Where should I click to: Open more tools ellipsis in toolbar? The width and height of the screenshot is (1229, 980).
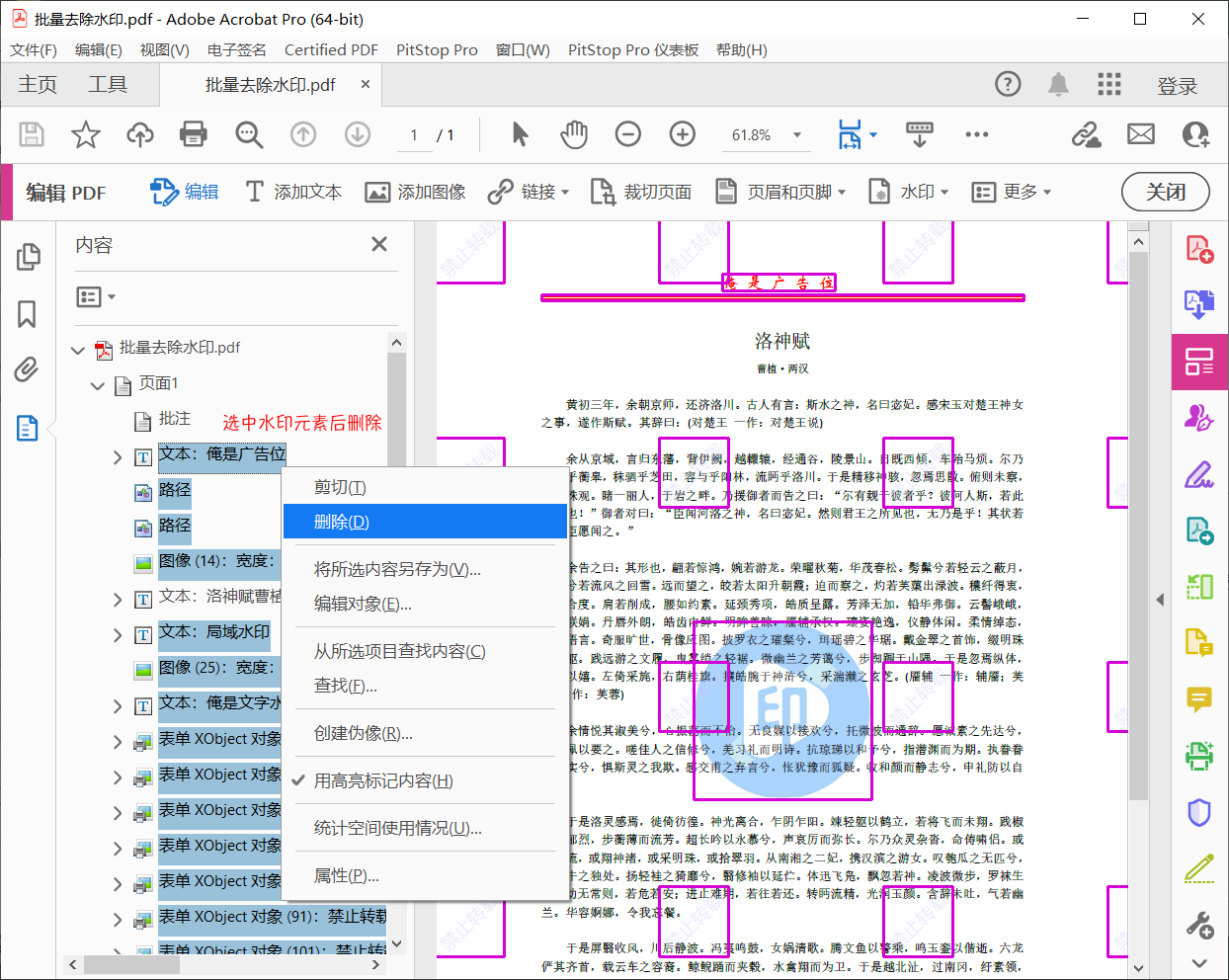(x=977, y=134)
